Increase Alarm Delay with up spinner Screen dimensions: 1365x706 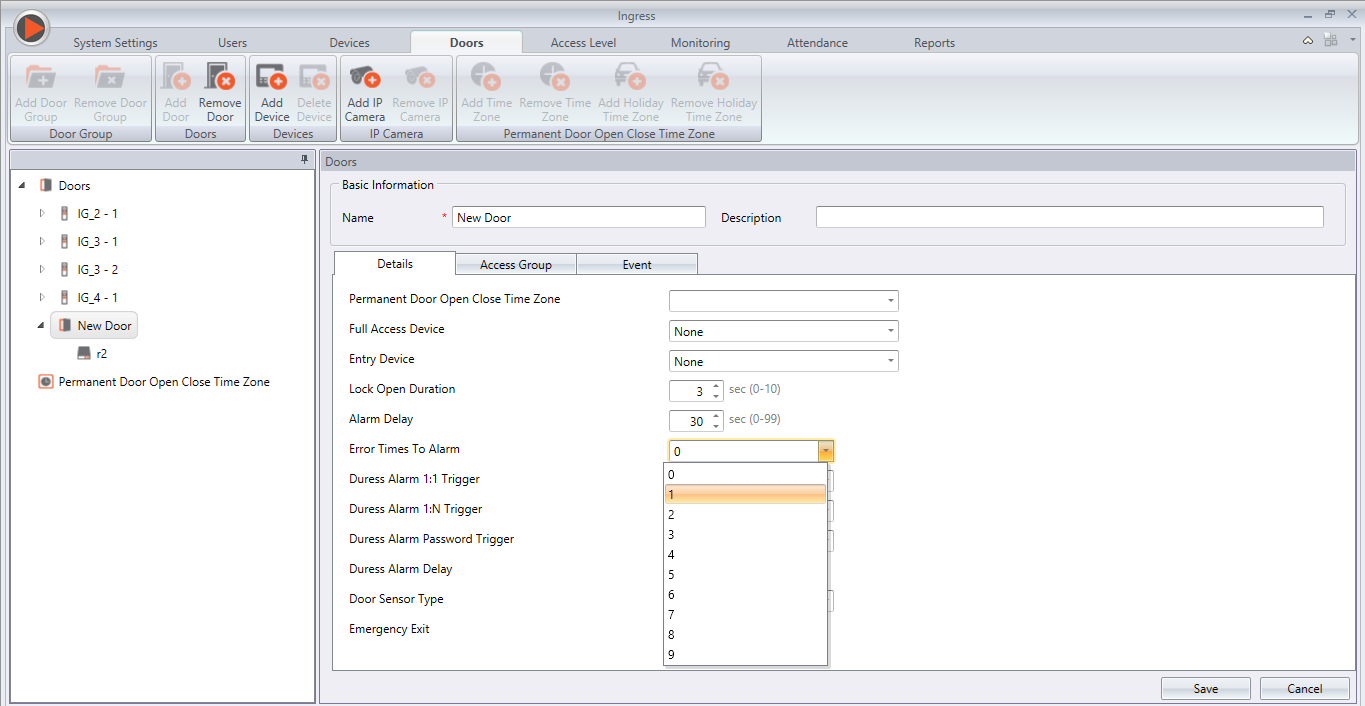(716, 416)
